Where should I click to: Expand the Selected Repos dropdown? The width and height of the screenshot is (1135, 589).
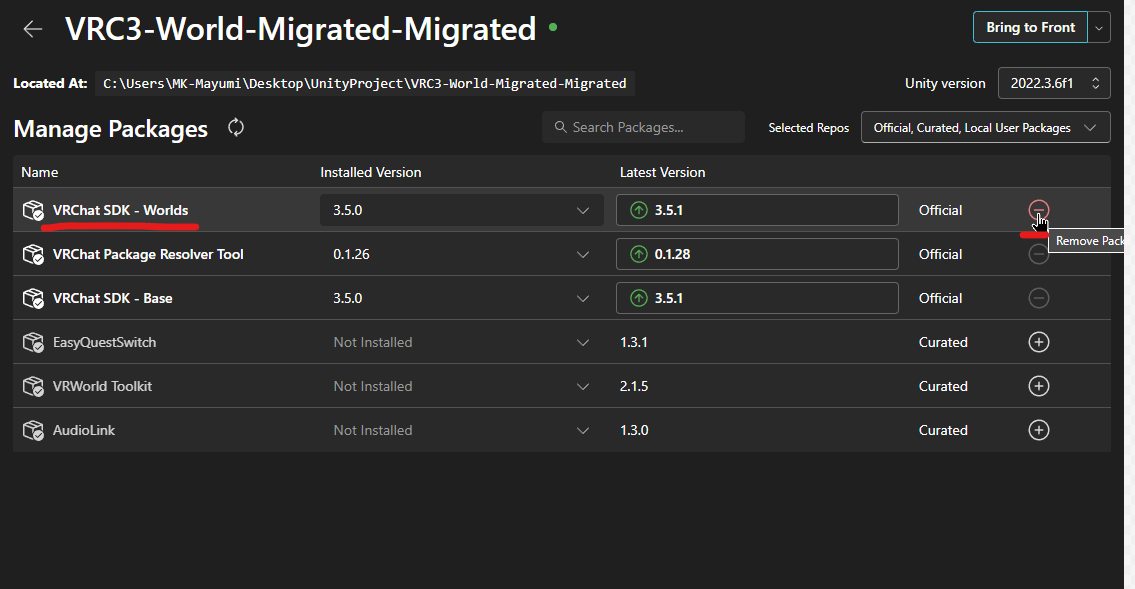(984, 128)
